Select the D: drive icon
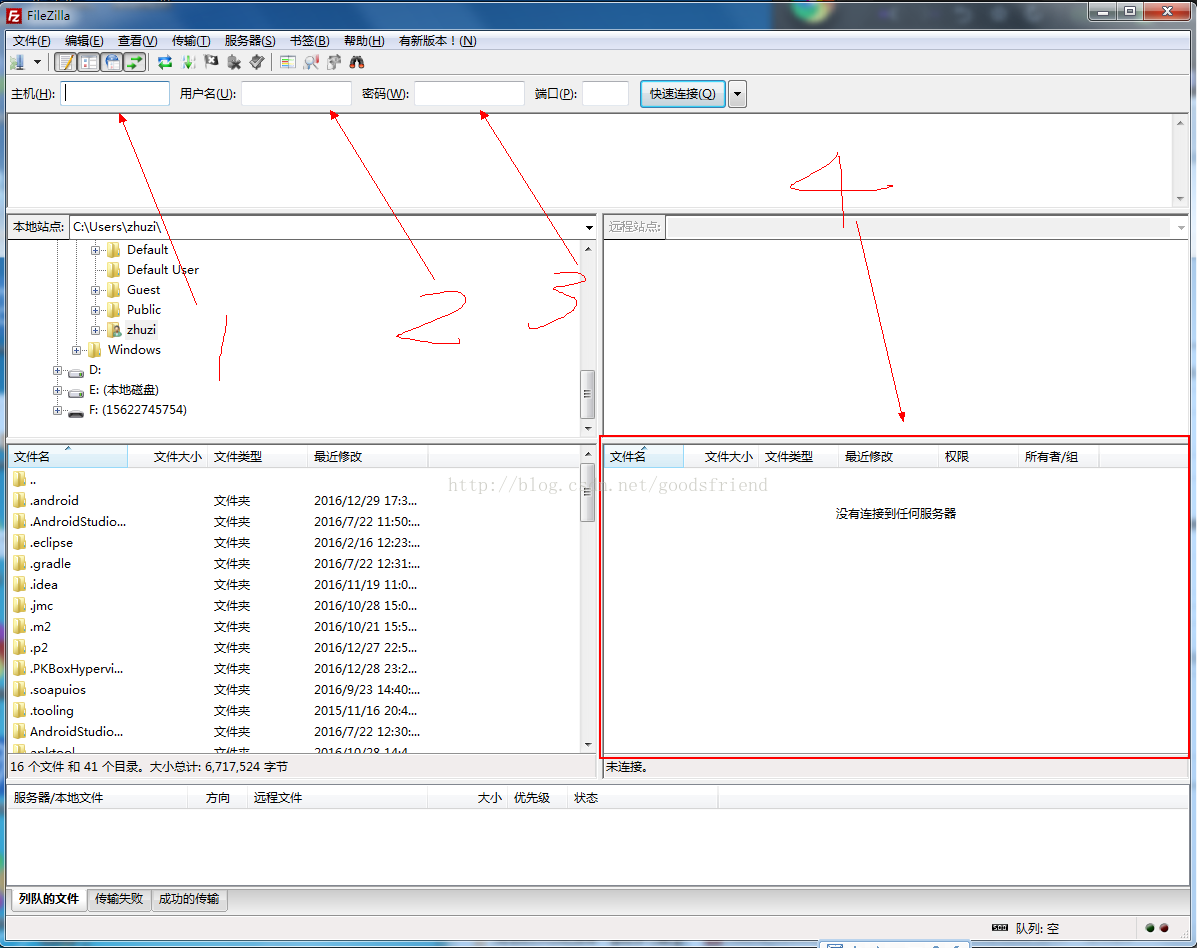 pyautogui.click(x=76, y=372)
